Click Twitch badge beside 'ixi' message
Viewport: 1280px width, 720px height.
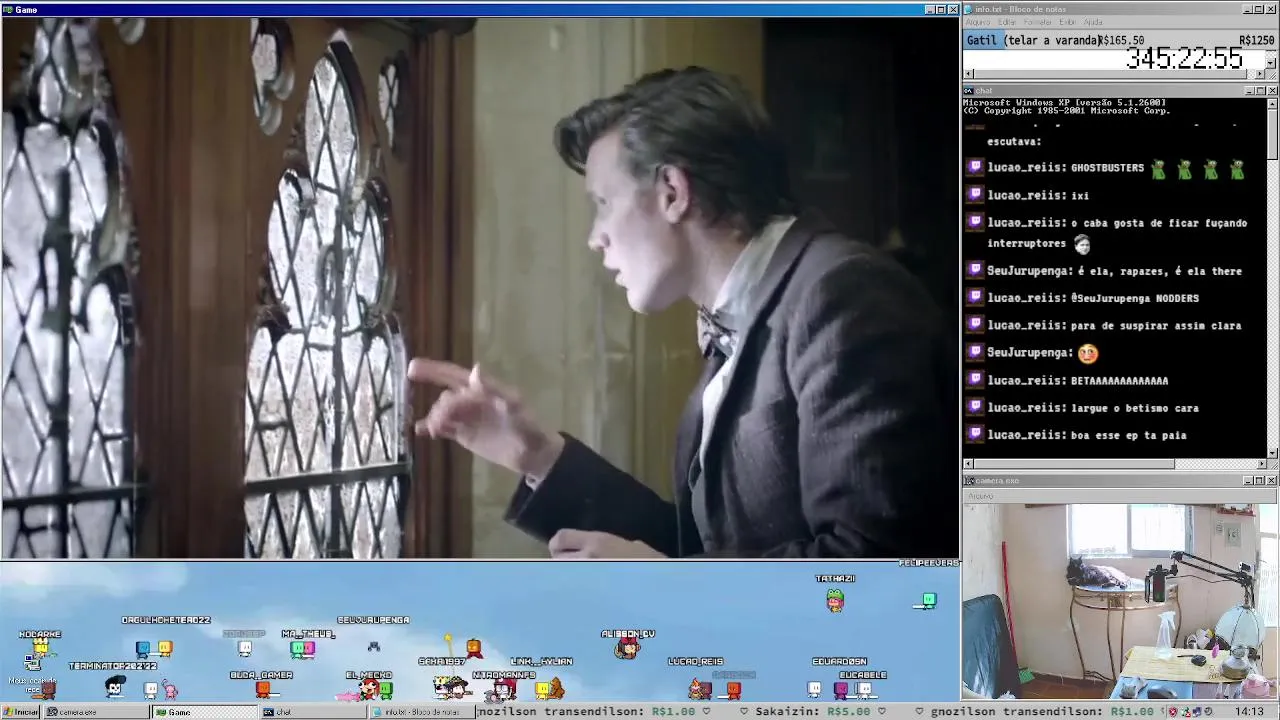tap(975, 195)
